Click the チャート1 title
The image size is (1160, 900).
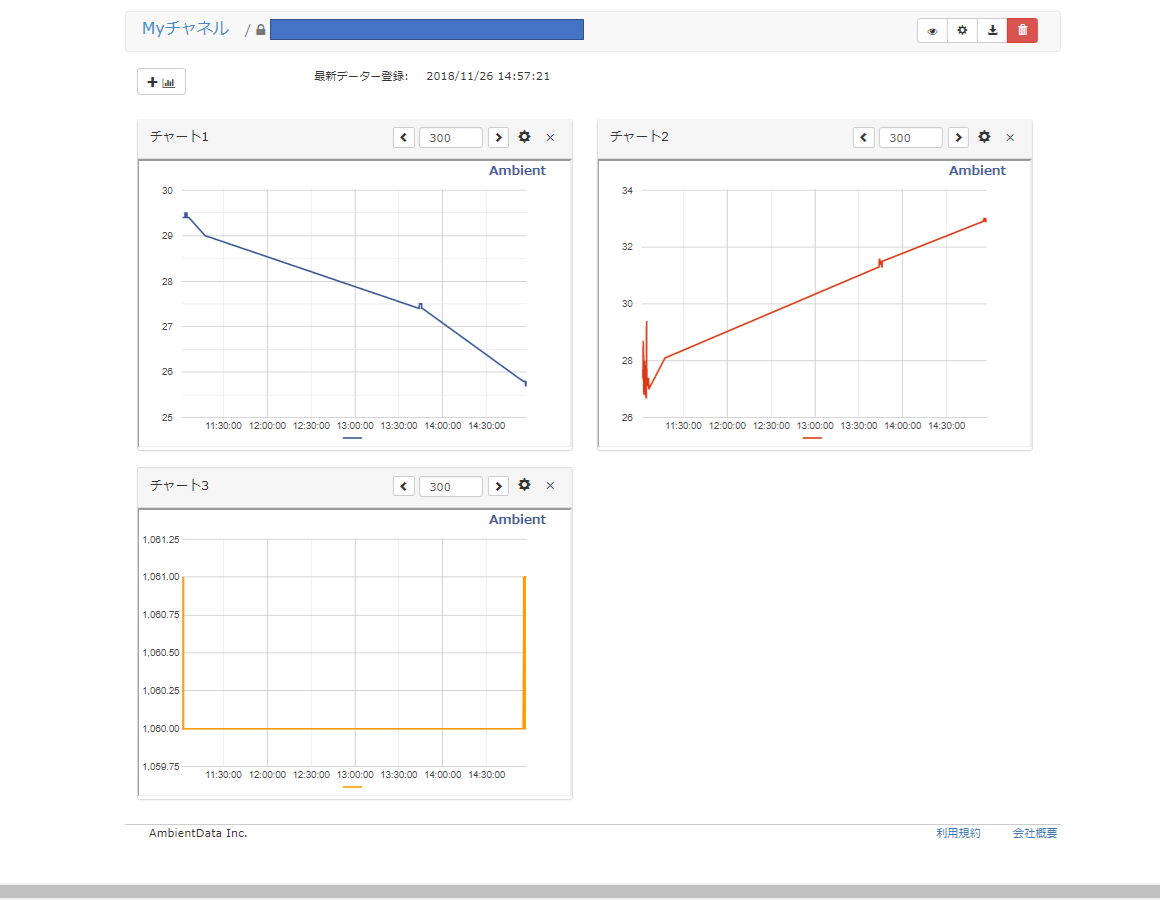(x=179, y=136)
